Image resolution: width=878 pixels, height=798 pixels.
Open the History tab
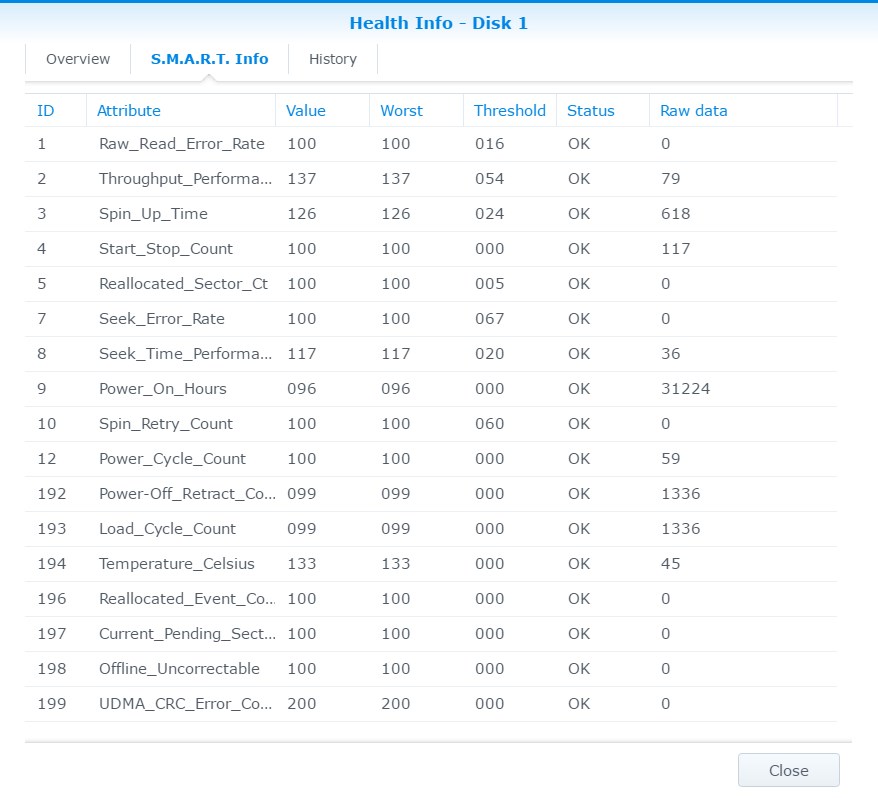(x=333, y=59)
